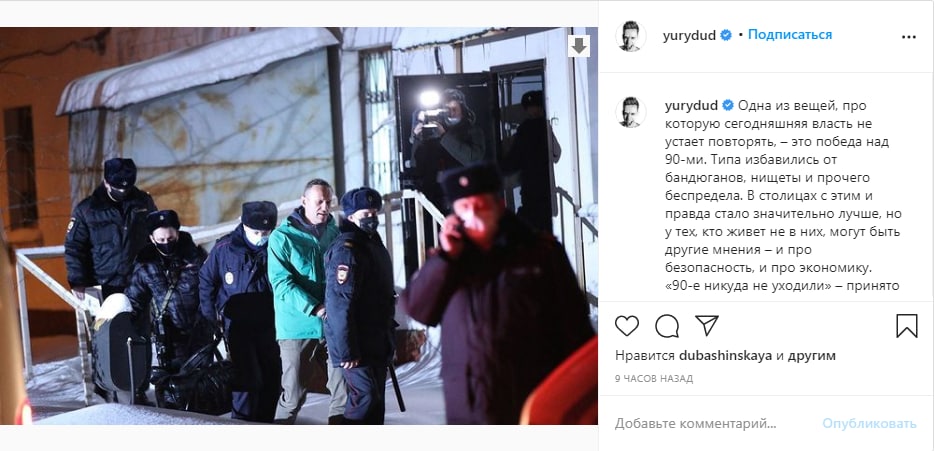This screenshot has width=934, height=451.
Task: Open comments via speech bubble icon
Action: [667, 326]
